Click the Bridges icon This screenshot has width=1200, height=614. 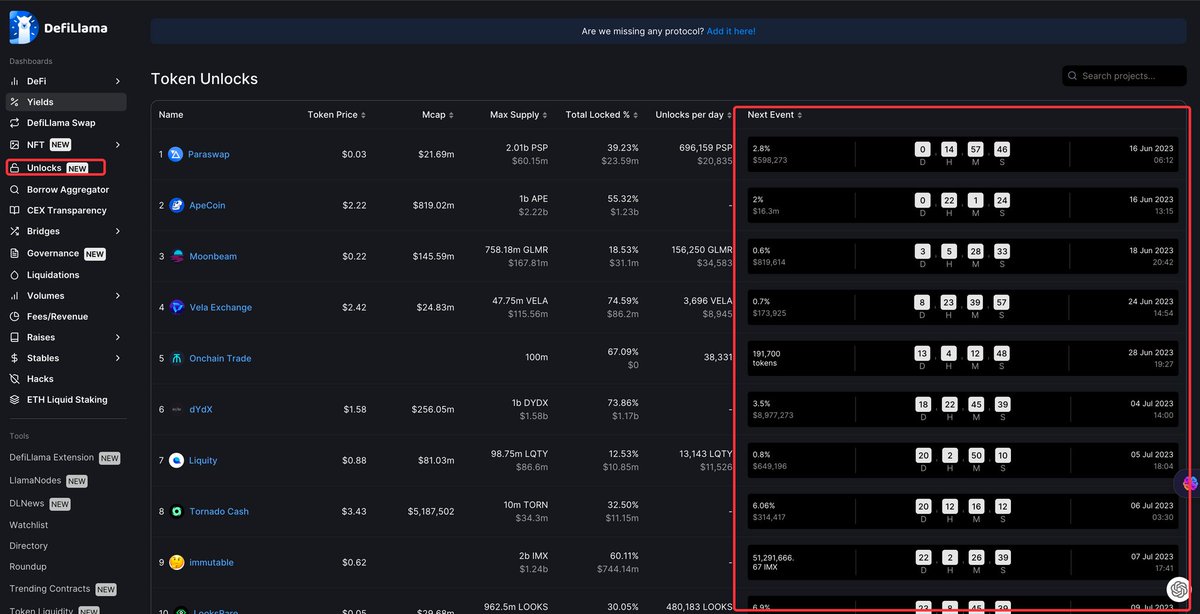pyautogui.click(x=15, y=231)
